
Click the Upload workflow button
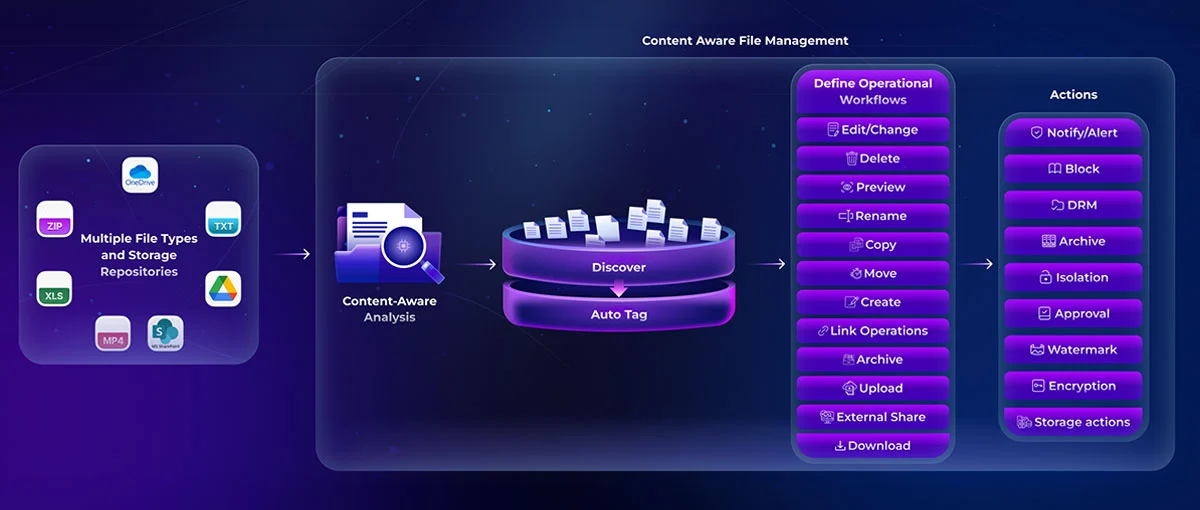click(x=873, y=388)
